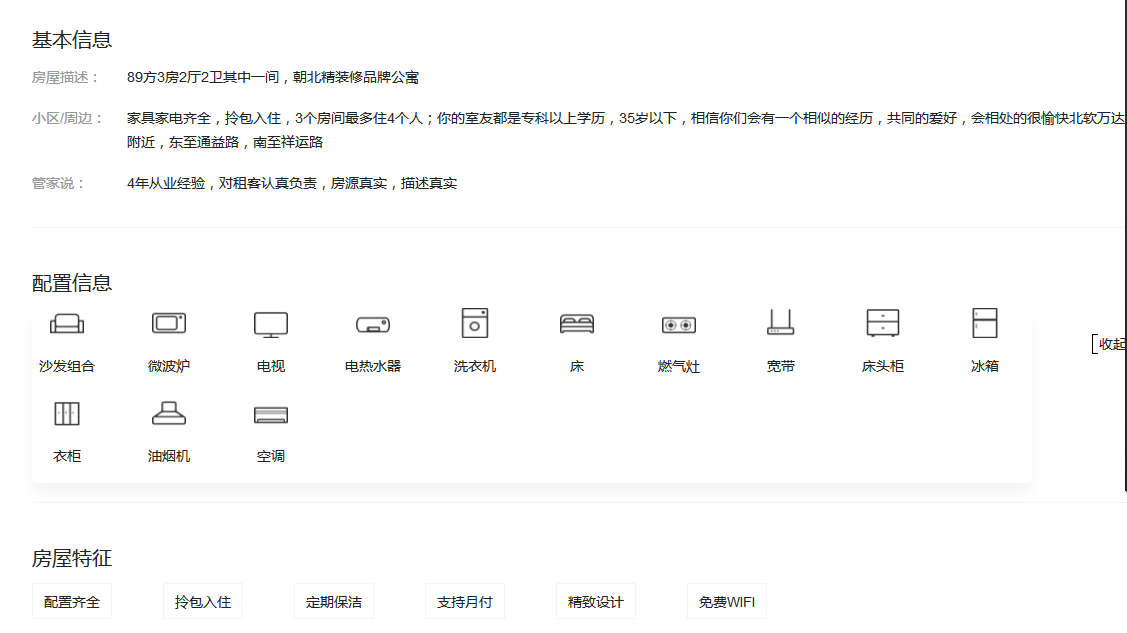Screen dimensions: 1127x633
Task: Select the wardrobe (衣柜) icon
Action: coord(67,414)
